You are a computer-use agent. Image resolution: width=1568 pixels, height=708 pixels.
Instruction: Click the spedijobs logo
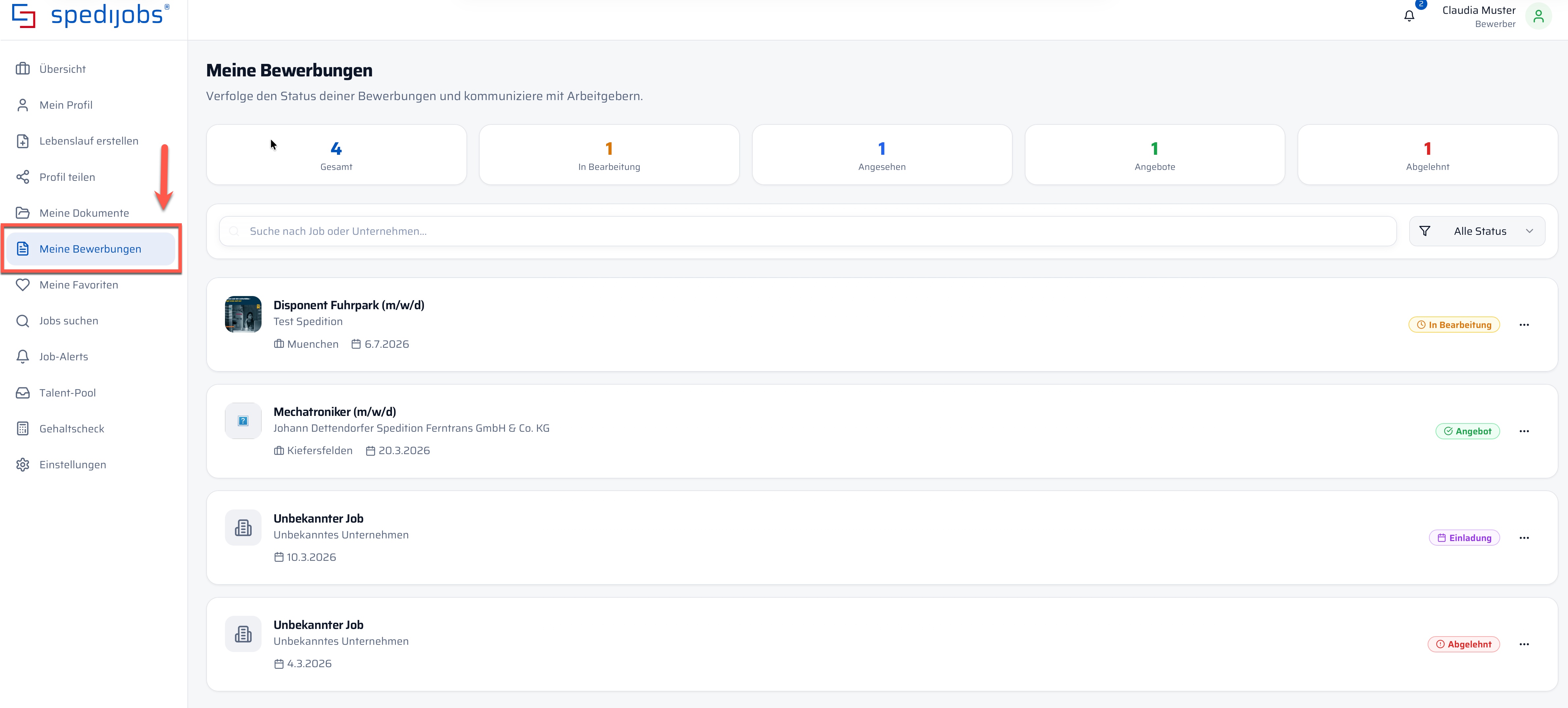point(91,16)
